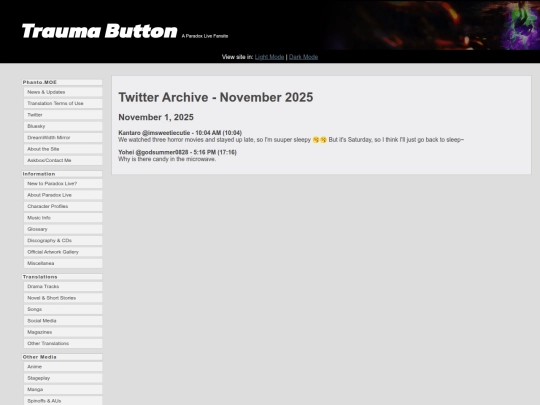Image resolution: width=540 pixels, height=405 pixels.
Task: Browse Discography & CDs
Action: pos(63,240)
